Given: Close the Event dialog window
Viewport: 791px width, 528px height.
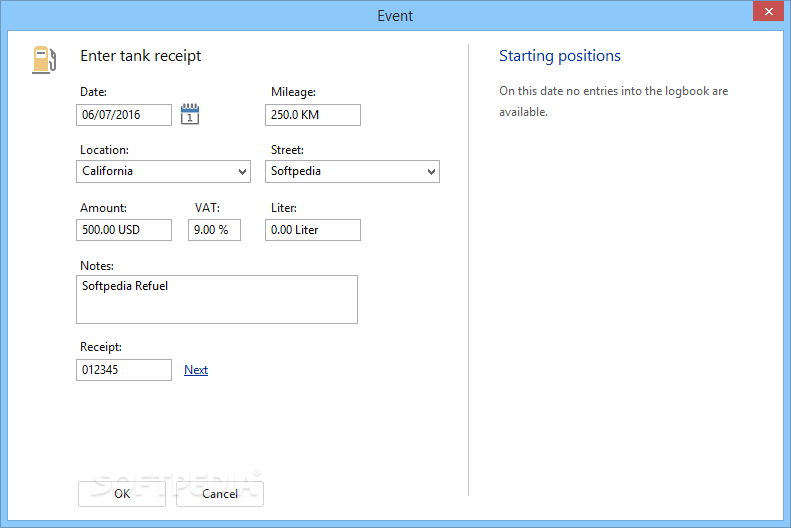Looking at the screenshot, I should [x=768, y=11].
